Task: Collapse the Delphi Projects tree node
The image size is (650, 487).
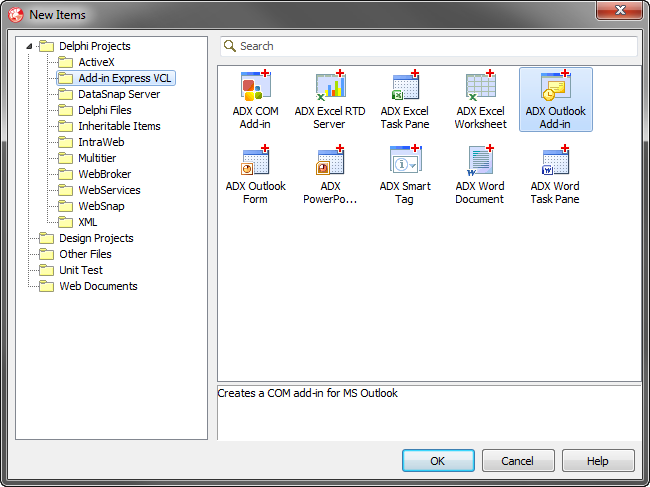Action: [x=29, y=46]
